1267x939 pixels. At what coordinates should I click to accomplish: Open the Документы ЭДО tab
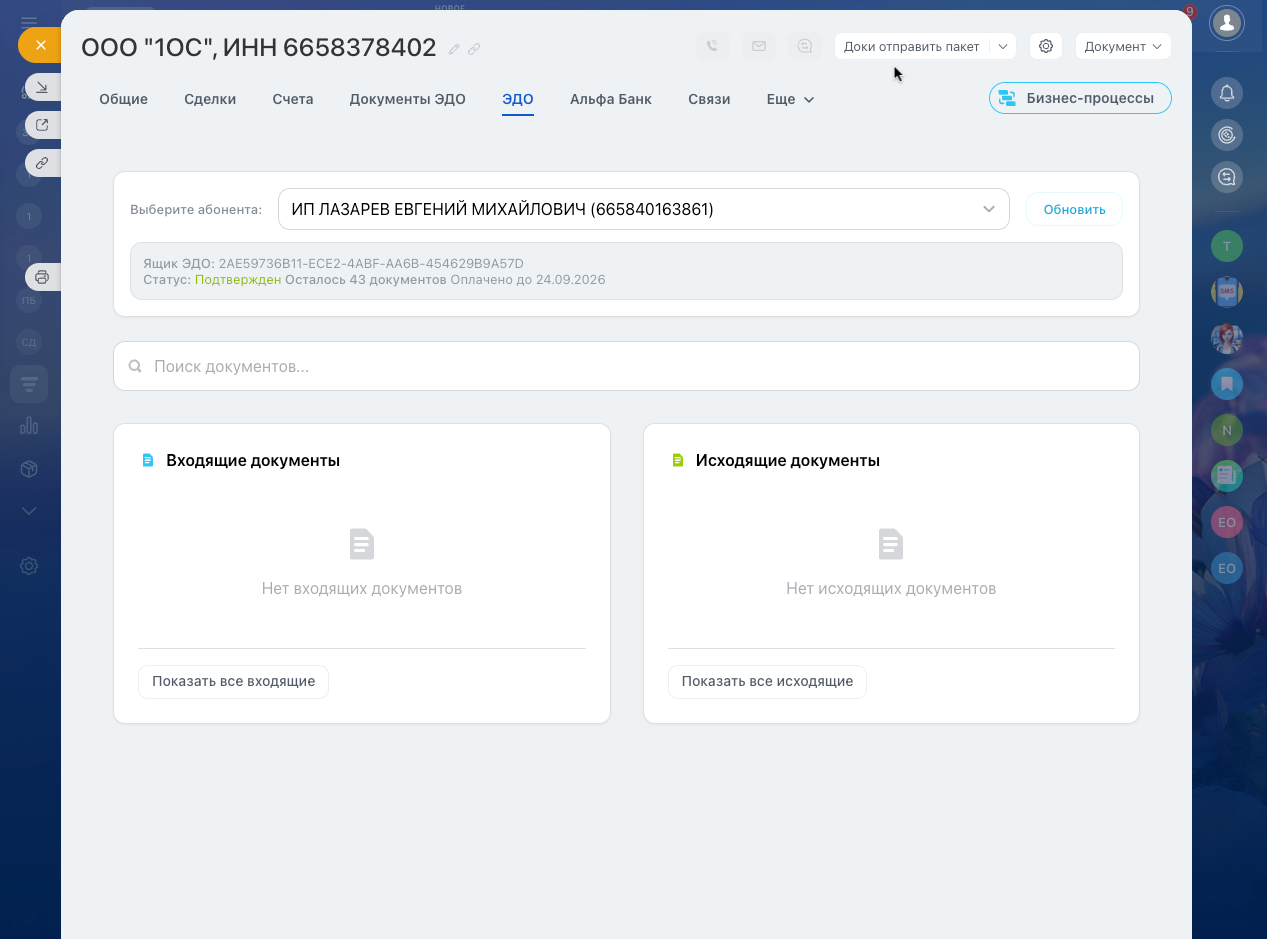407,99
